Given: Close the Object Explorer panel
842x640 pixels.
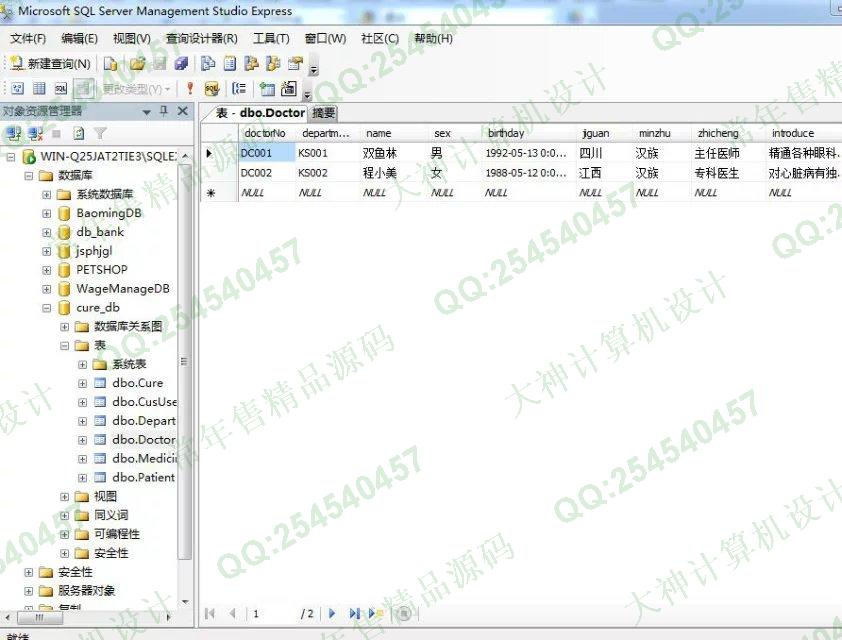Looking at the screenshot, I should point(183,111).
